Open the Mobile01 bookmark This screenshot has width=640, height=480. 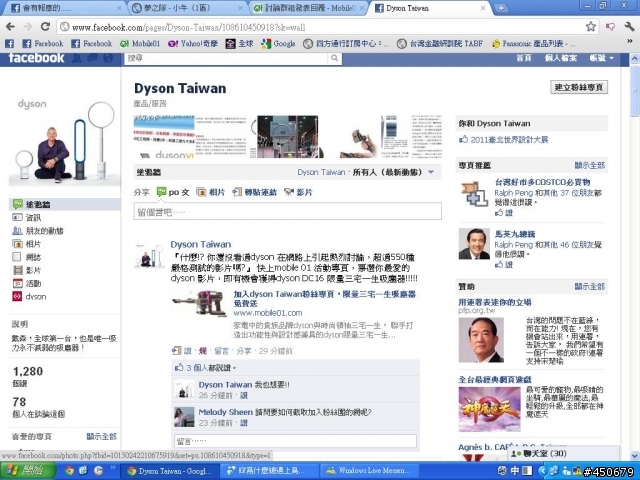(x=140, y=43)
